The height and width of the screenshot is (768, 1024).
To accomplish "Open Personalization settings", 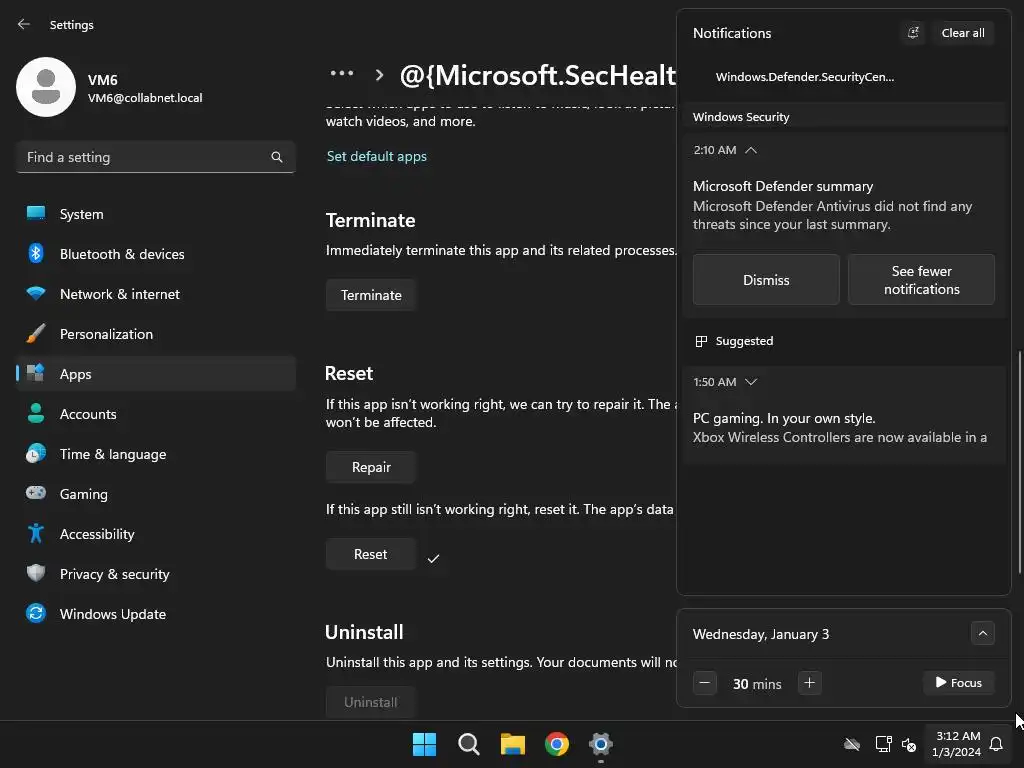I will click(x=155, y=334).
